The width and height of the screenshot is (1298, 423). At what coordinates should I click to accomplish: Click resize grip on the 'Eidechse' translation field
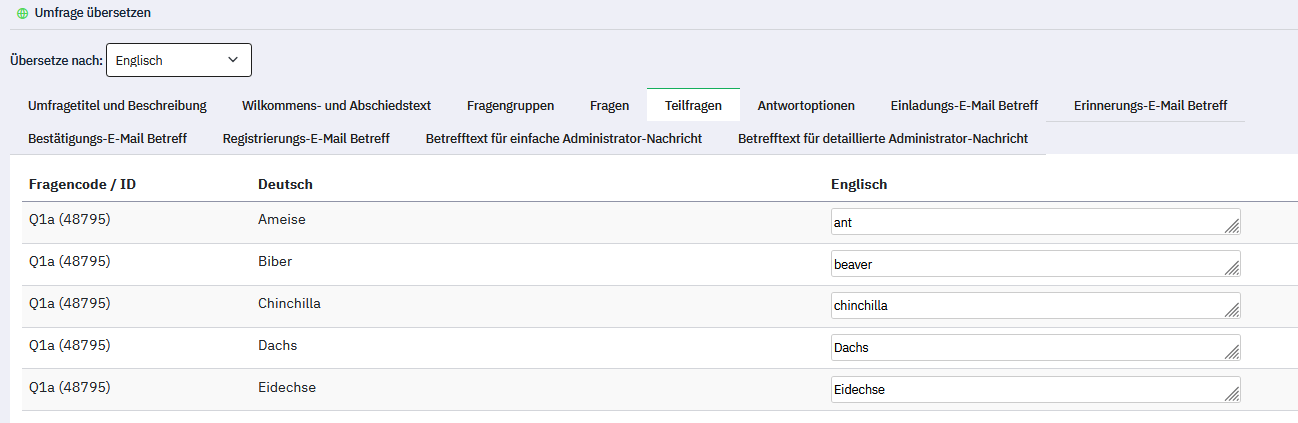1232,395
